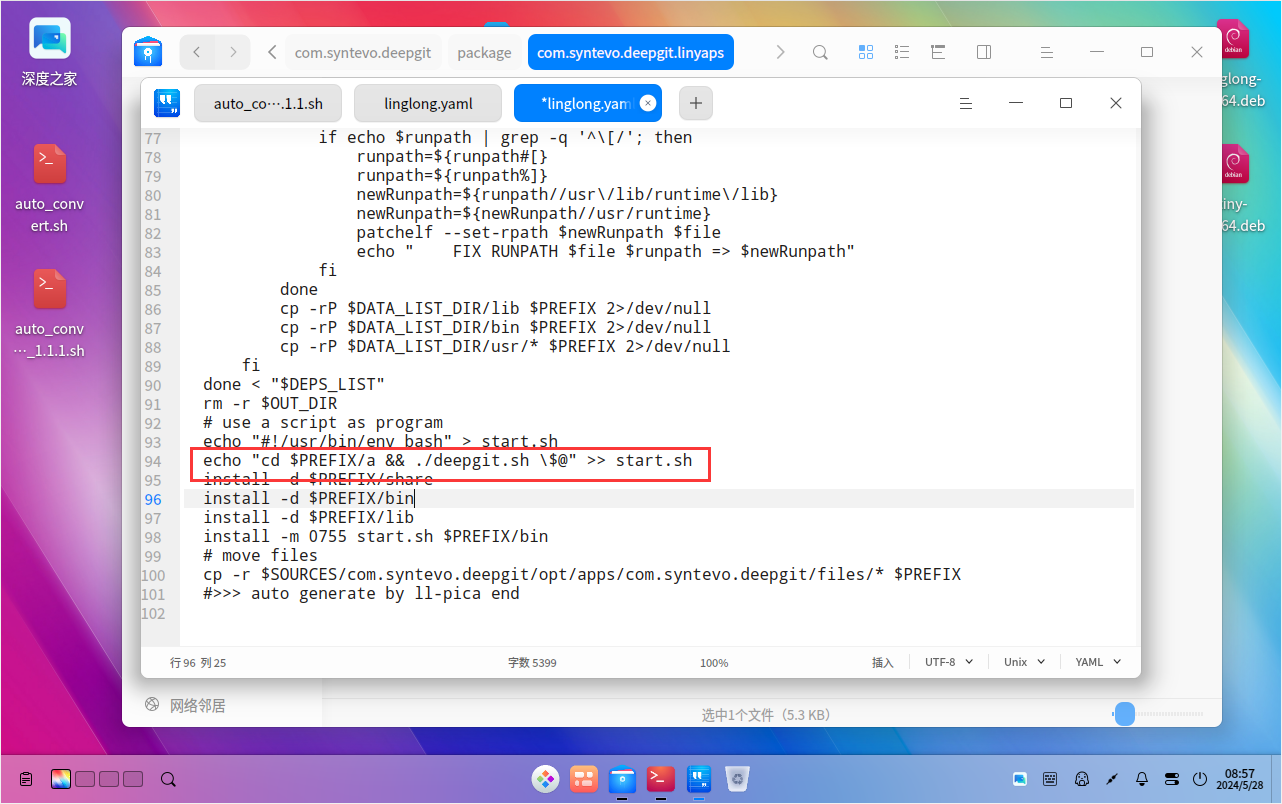The image size is (1282, 804).
Task: Click the picture tray icon
Action: (1019, 779)
